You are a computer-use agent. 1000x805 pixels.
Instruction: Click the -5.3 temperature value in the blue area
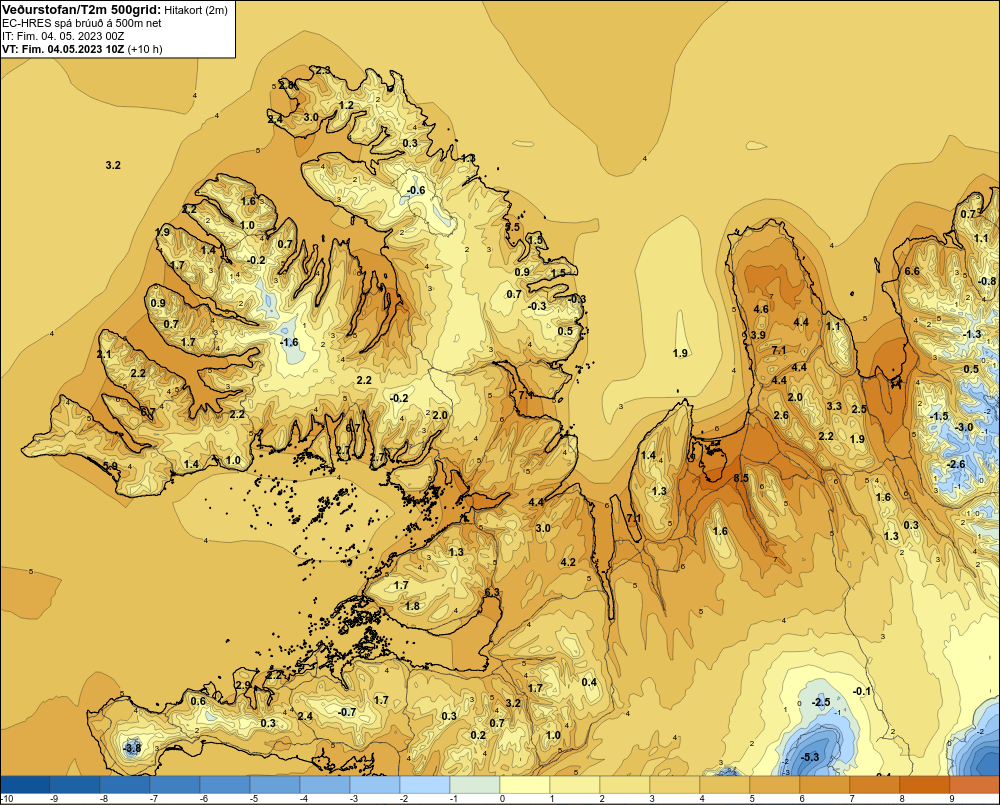[x=809, y=757]
